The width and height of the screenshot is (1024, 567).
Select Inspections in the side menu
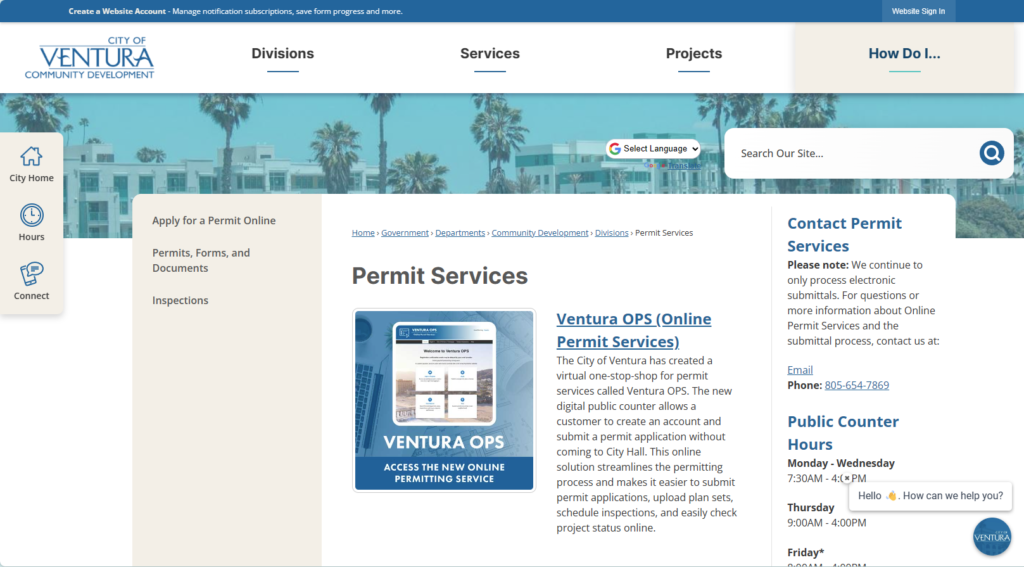click(180, 300)
